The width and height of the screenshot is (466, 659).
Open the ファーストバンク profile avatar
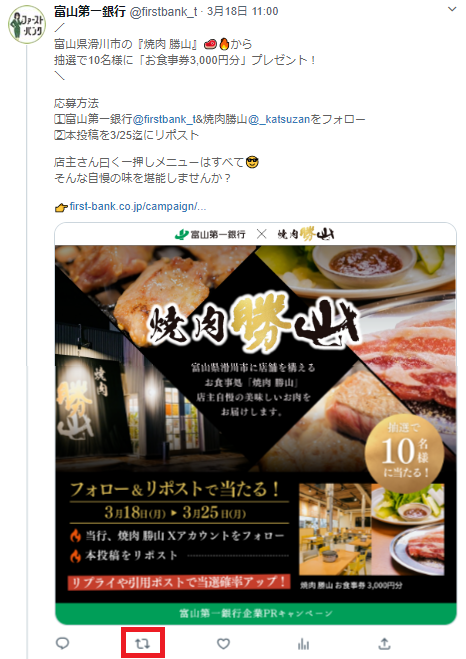tap(27, 24)
